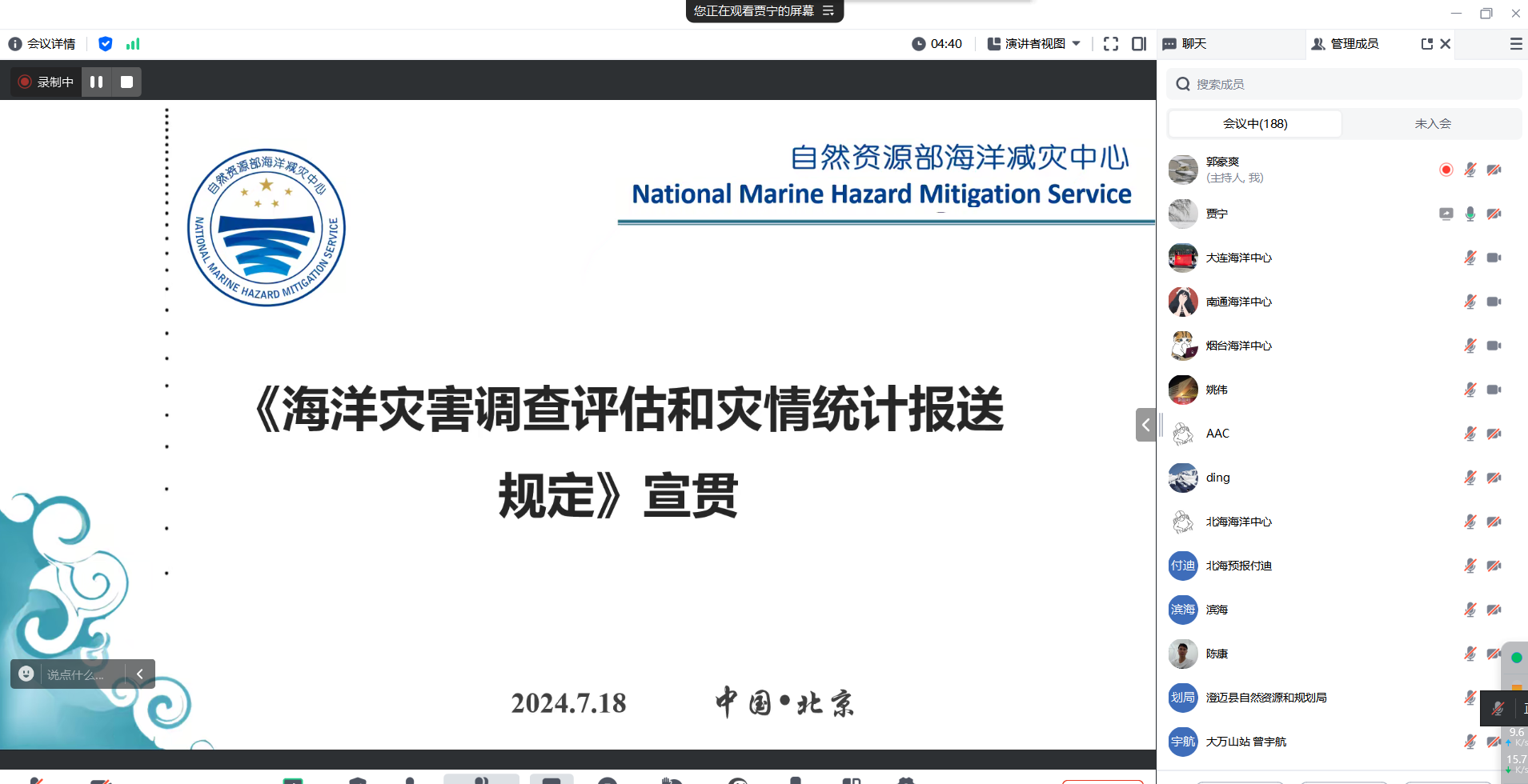
Task: Click the 04:40 meeting timer
Action: pos(937,44)
